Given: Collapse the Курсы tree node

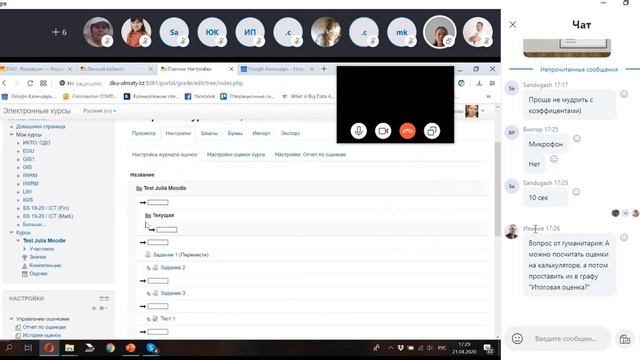Looking at the screenshot, I should coord(12,232).
